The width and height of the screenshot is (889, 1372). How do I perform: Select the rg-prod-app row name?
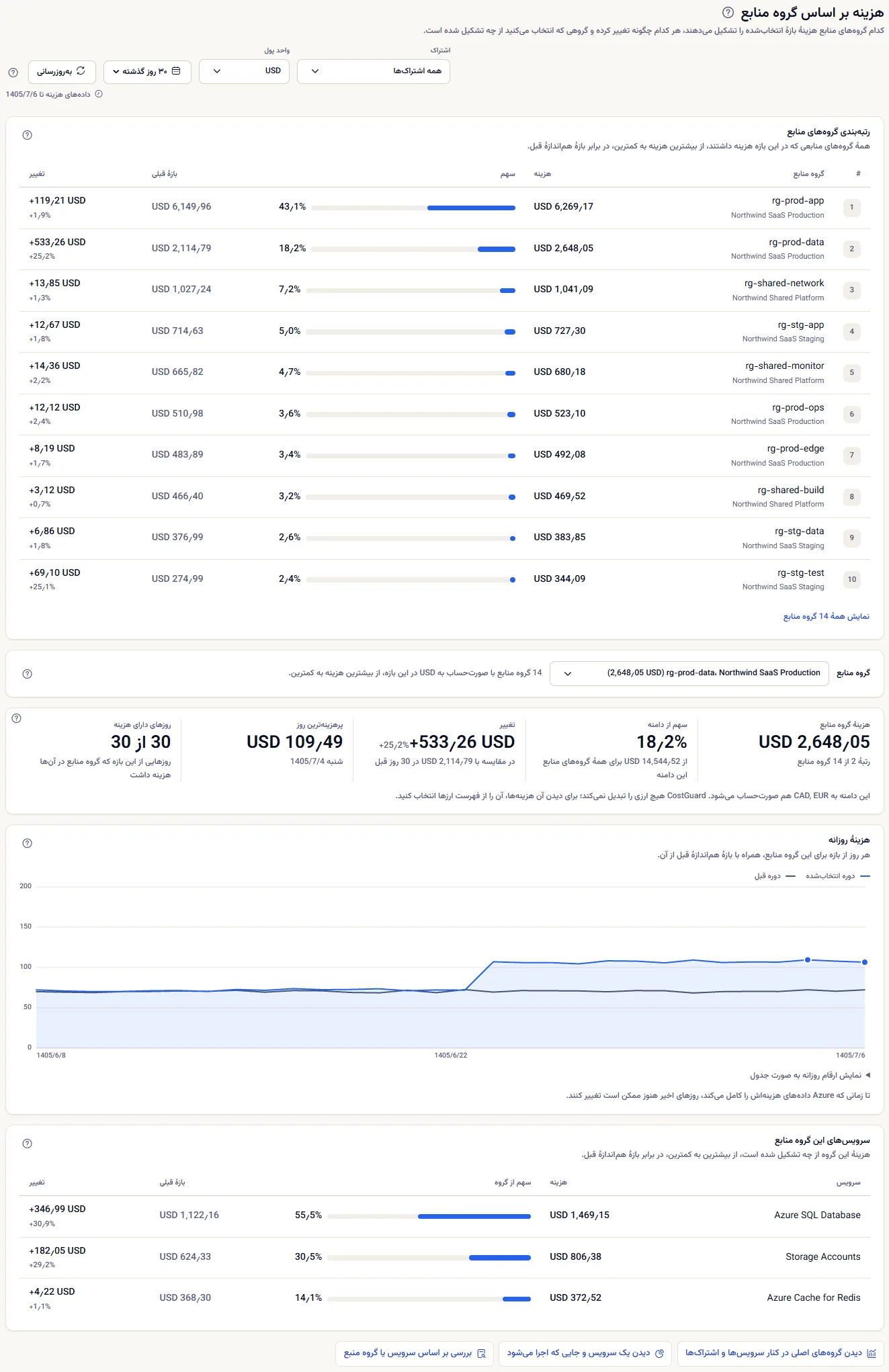(x=798, y=200)
